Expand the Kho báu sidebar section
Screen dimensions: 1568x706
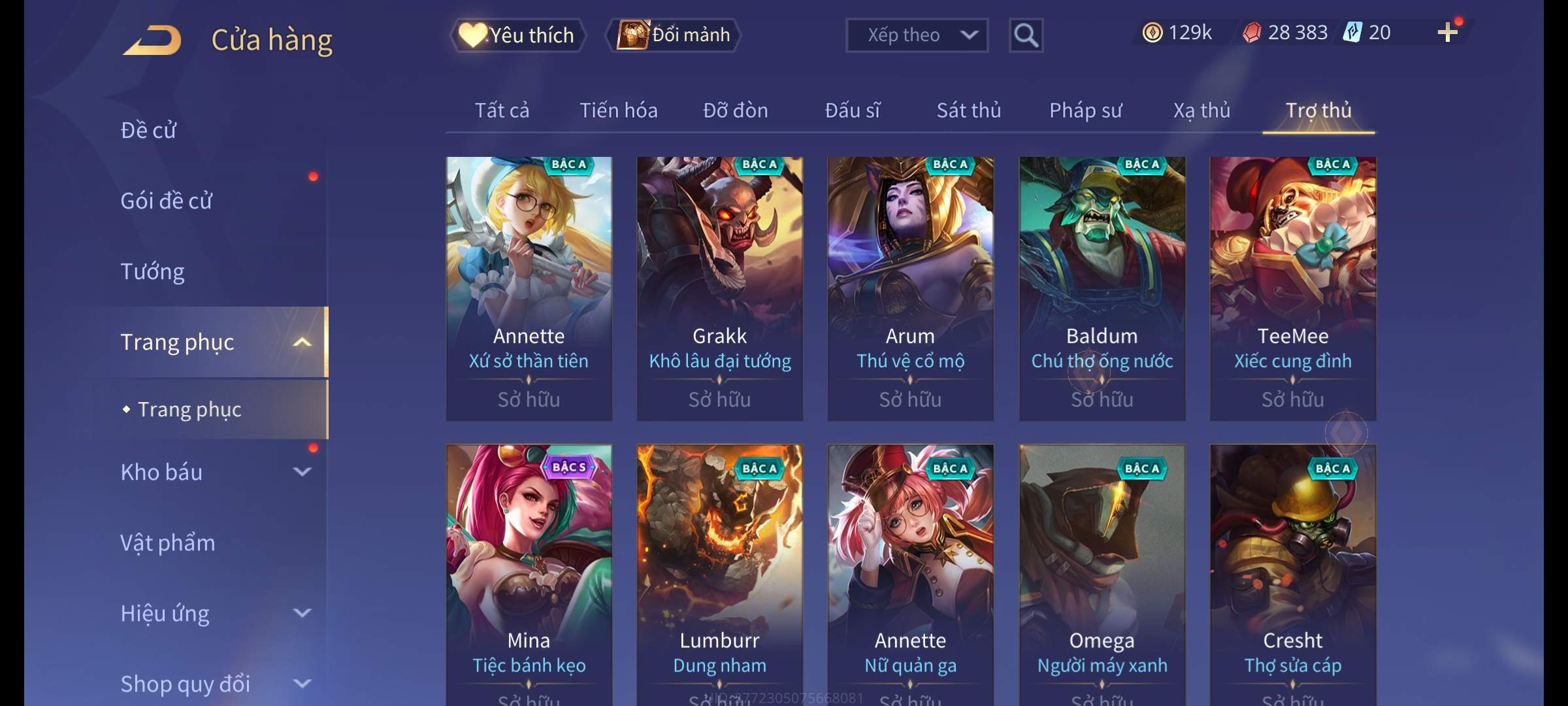click(x=302, y=471)
